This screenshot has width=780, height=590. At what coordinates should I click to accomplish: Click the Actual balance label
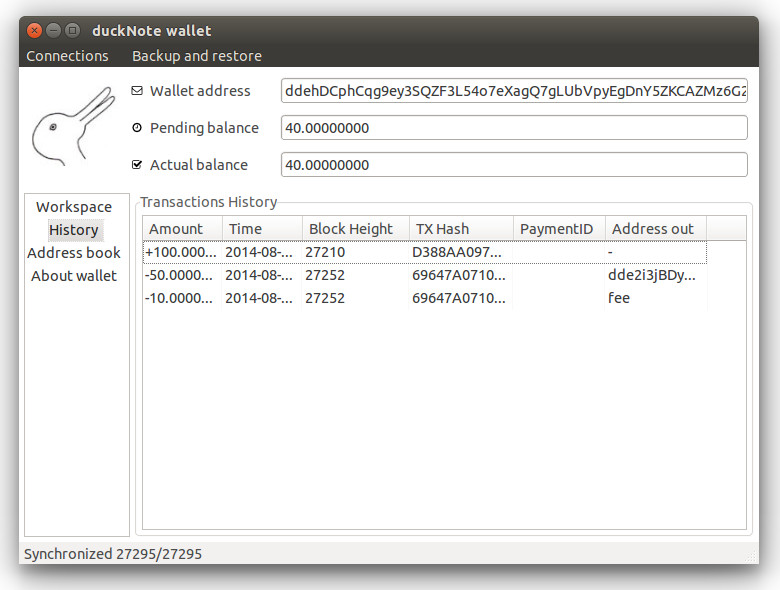pos(199,165)
